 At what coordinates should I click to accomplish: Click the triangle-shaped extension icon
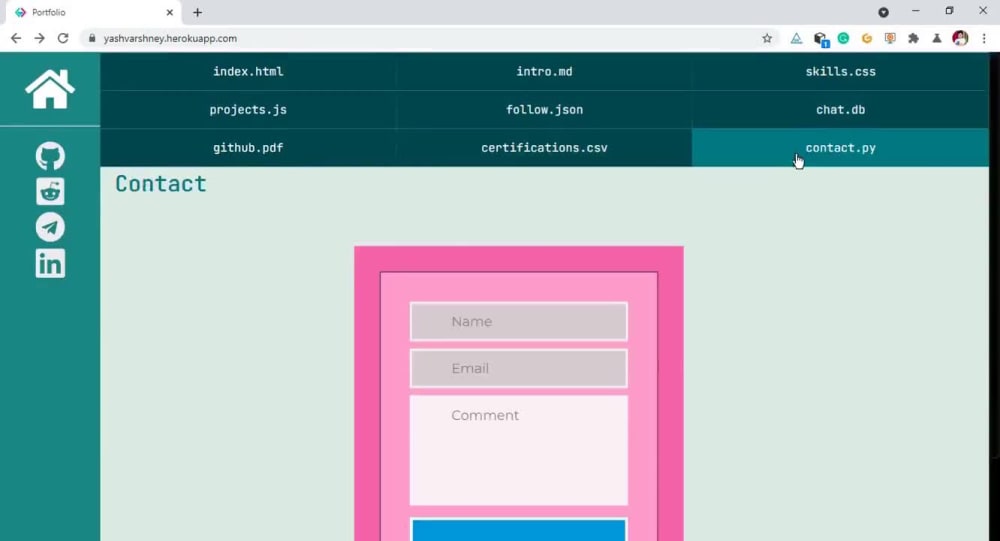point(797,38)
